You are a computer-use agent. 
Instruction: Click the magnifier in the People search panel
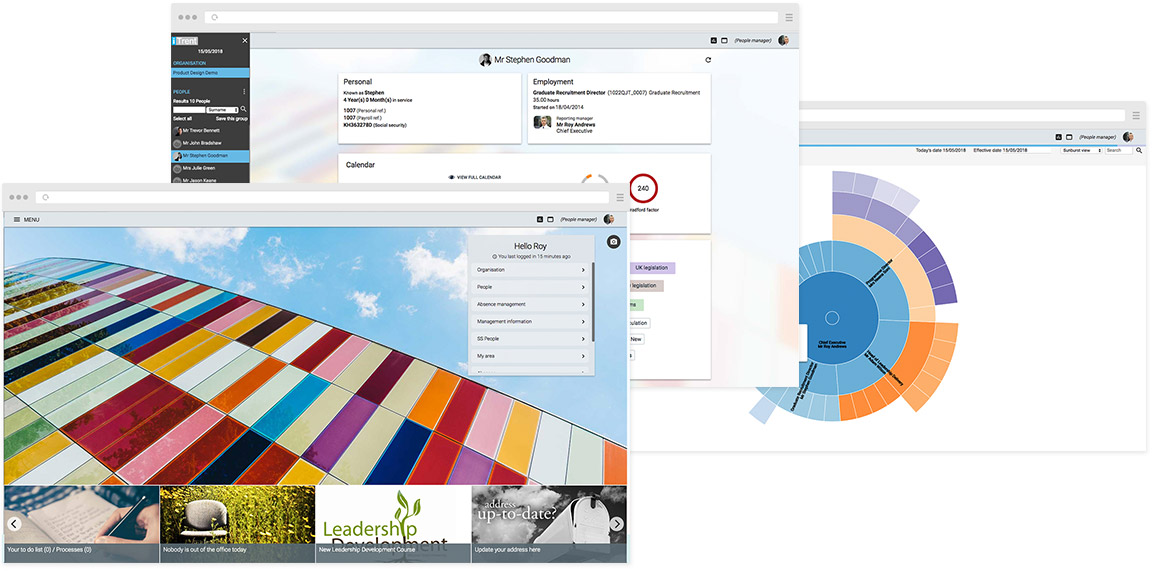tap(244, 109)
